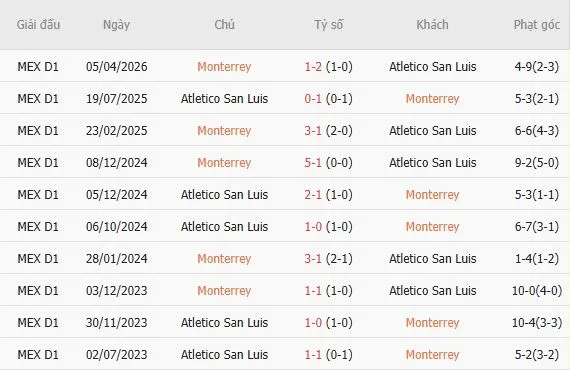The height and width of the screenshot is (370, 570).
Task: Open the 0-1 score on 19/07/2025
Action: (313, 99)
